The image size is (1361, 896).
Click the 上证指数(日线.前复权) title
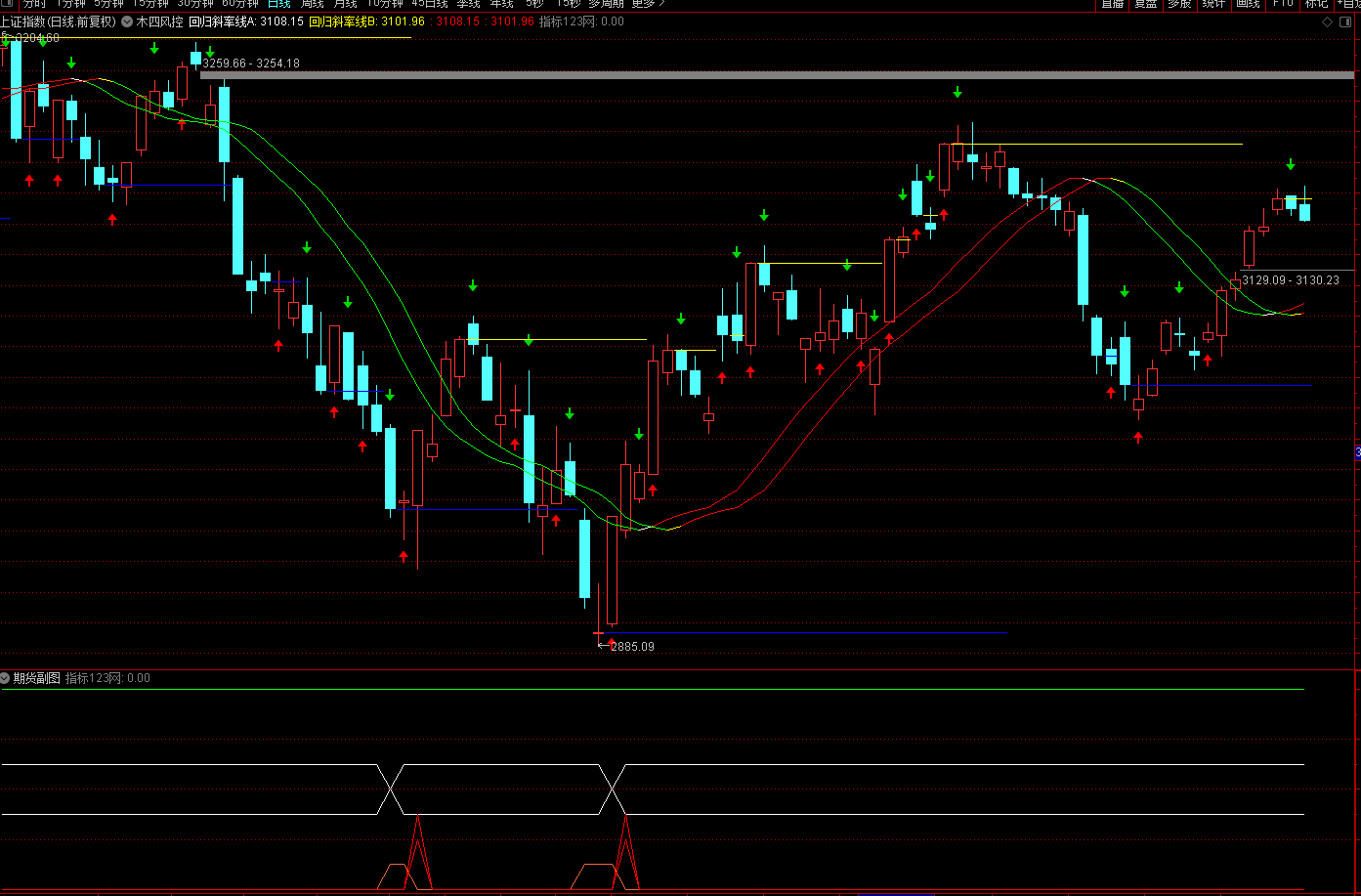point(58,21)
